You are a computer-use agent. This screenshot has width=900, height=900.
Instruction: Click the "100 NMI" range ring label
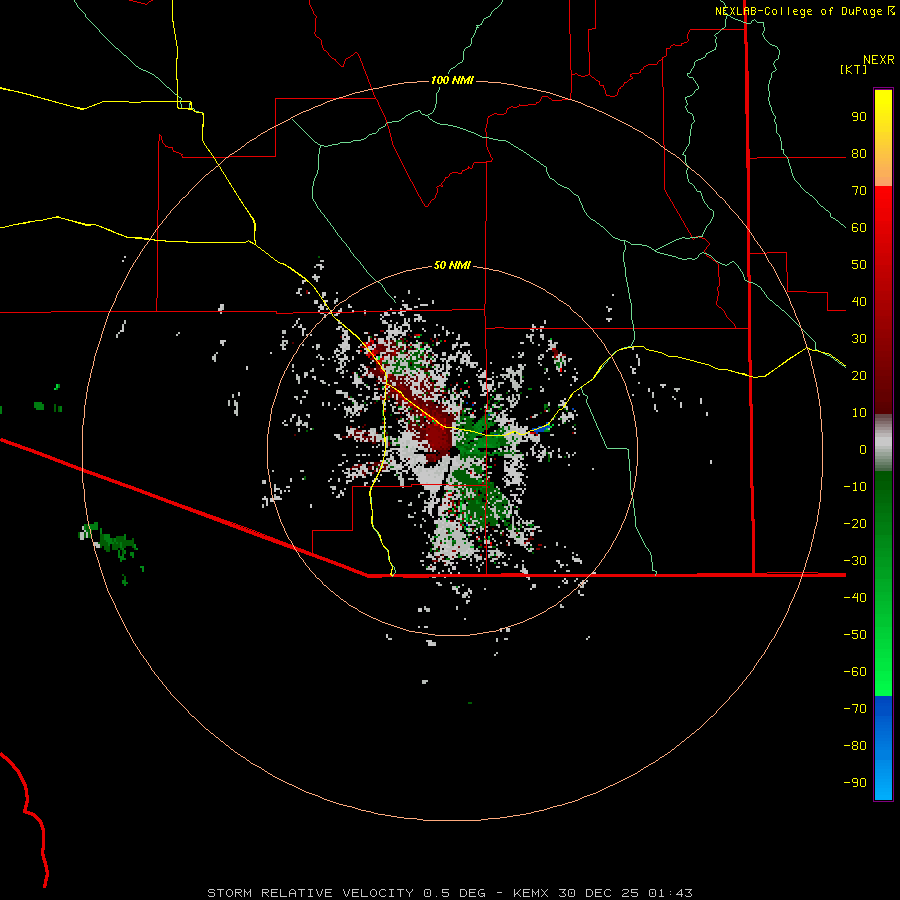452,80
